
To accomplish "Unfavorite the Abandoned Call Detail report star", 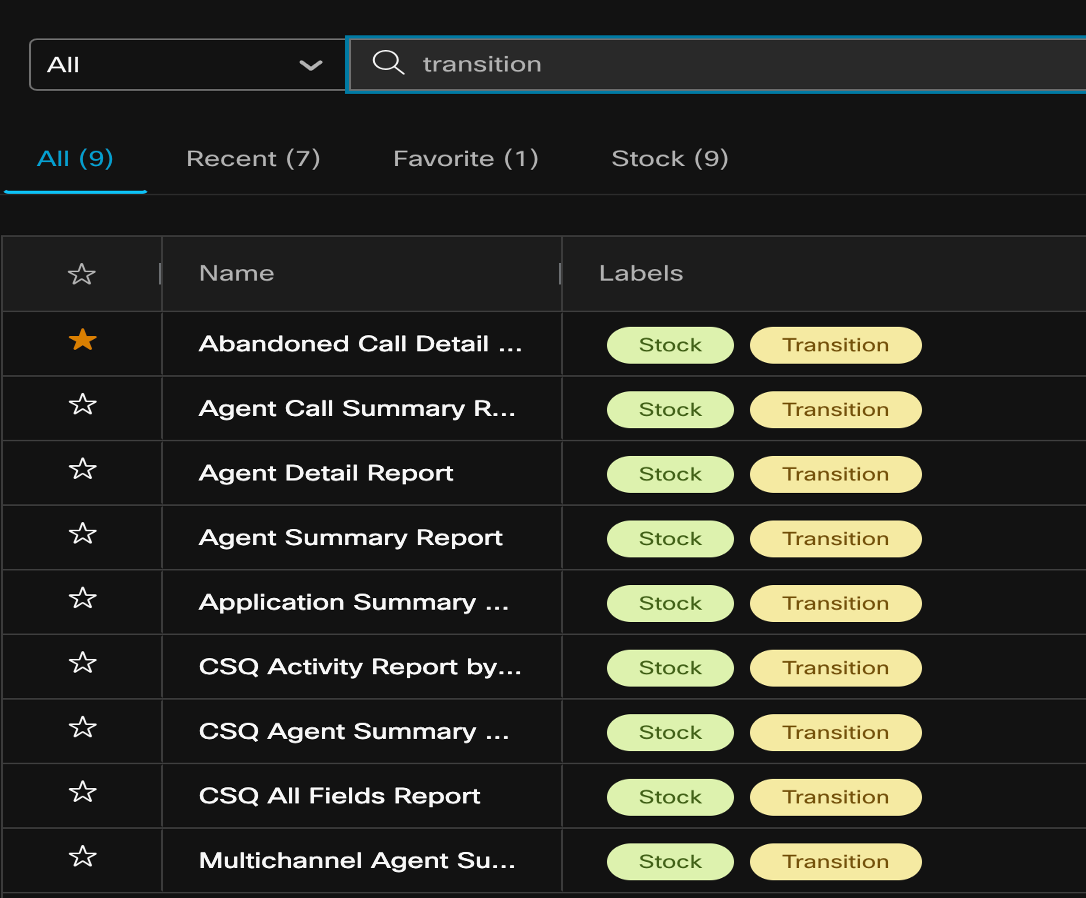I will coord(81,340).
